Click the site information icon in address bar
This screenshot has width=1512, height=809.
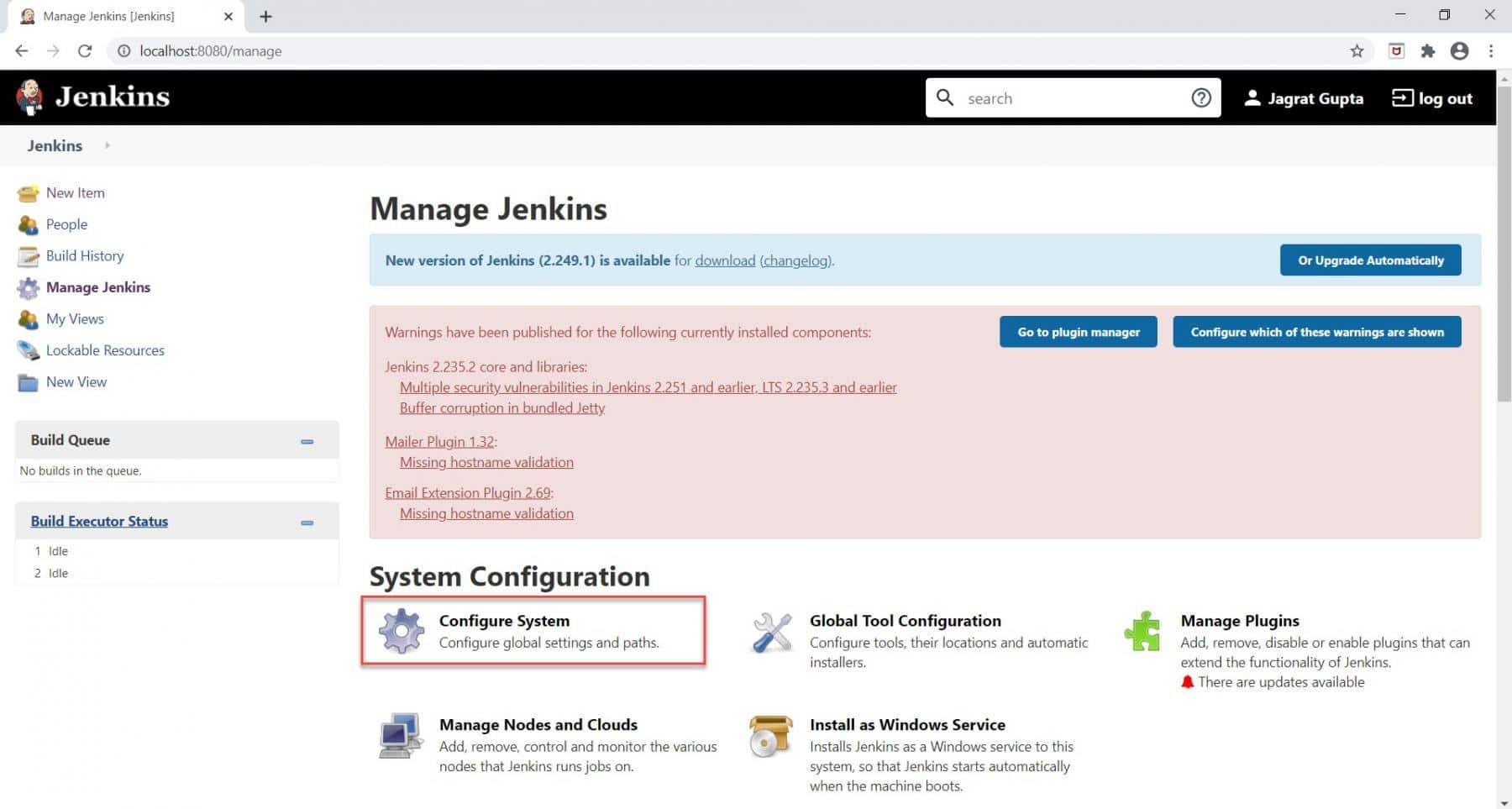124,51
